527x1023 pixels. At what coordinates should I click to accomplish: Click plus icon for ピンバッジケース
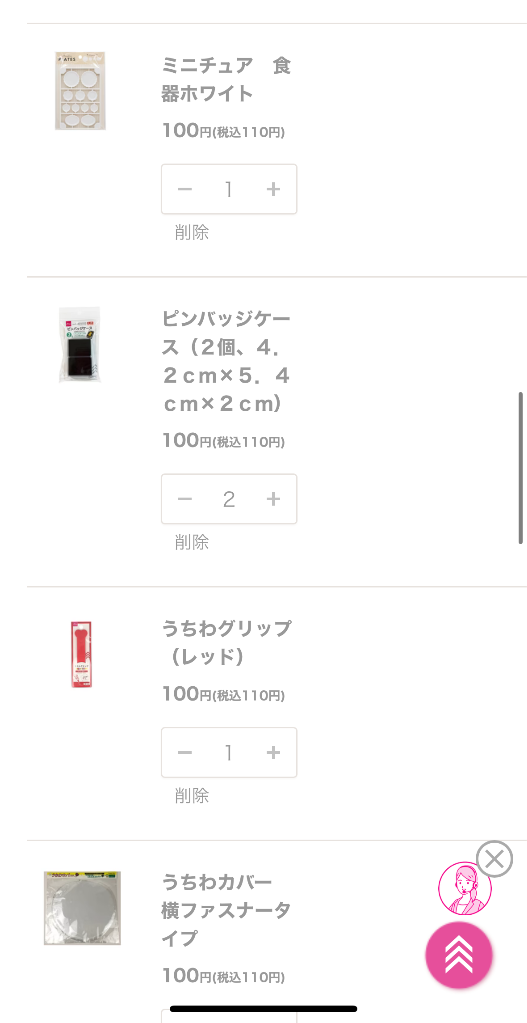(x=273, y=499)
